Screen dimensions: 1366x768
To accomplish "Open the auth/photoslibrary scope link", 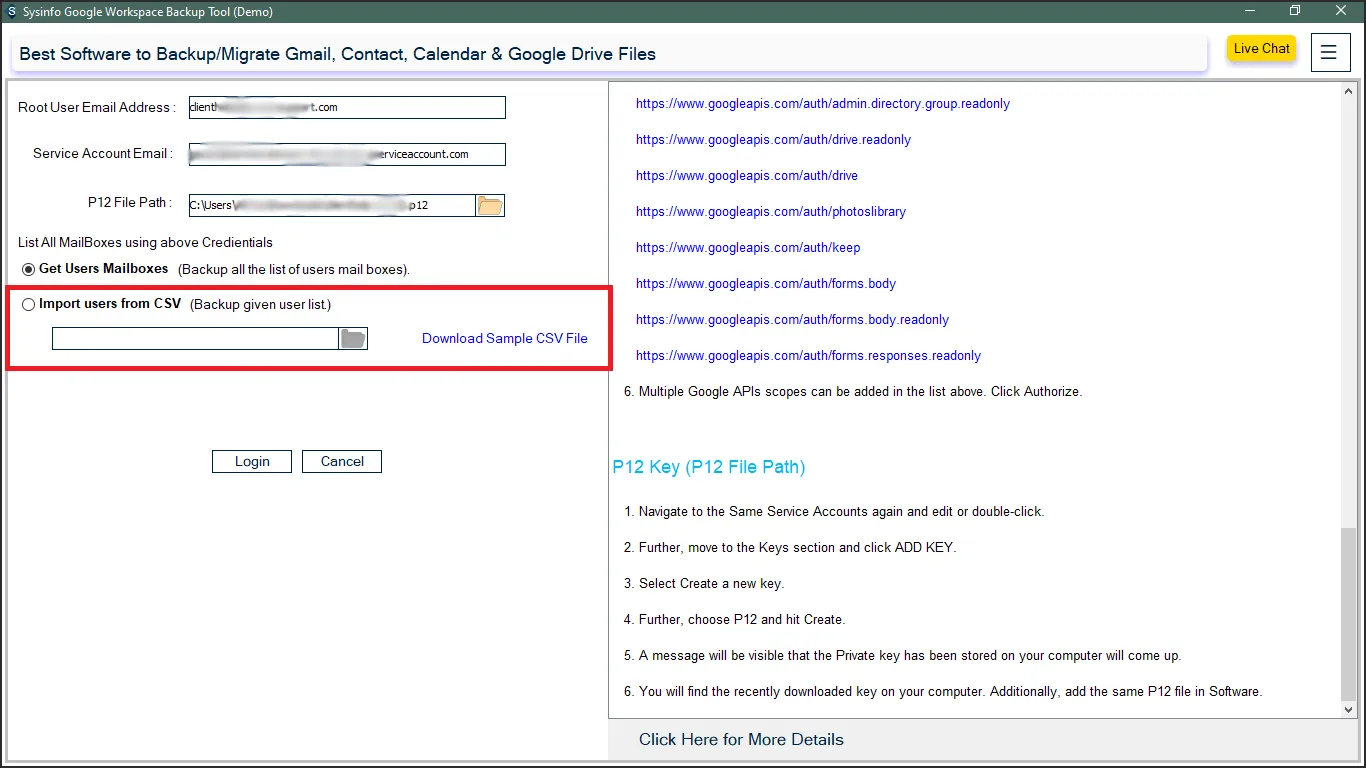I will (x=771, y=212).
